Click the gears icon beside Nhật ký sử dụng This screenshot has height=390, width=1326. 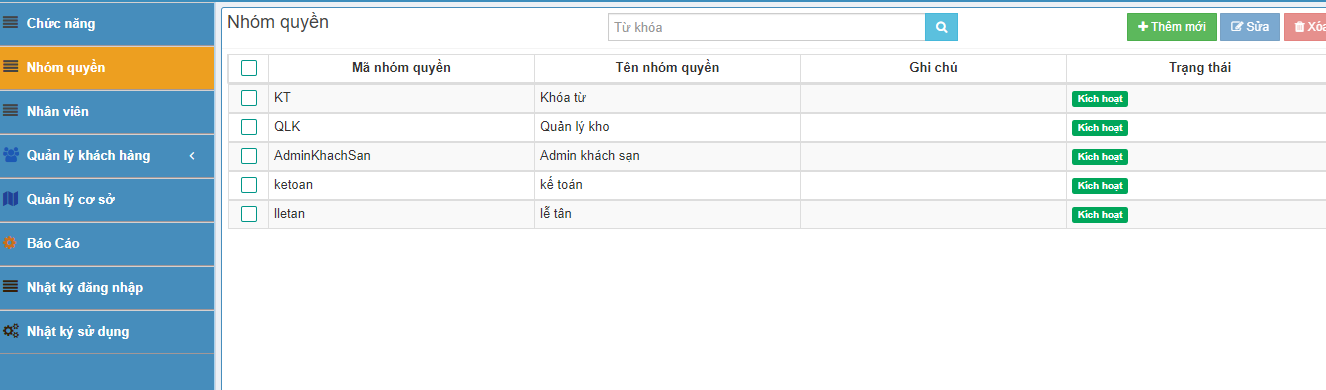pyautogui.click(x=11, y=331)
